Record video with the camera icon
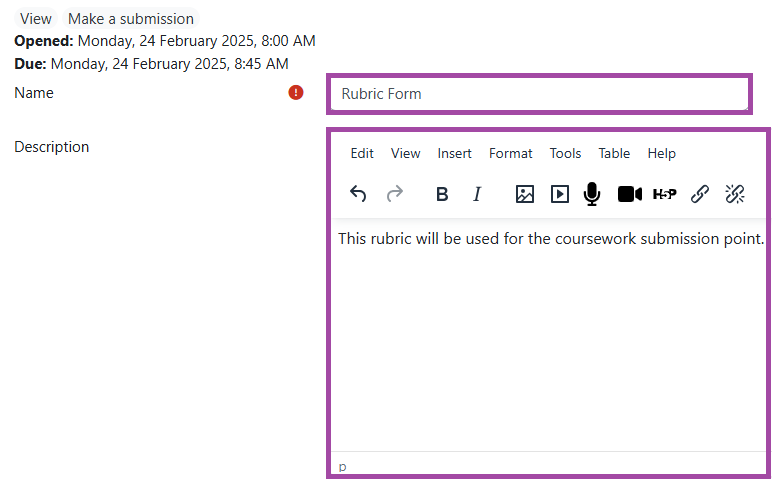The height and width of the screenshot is (485, 772). coord(630,194)
